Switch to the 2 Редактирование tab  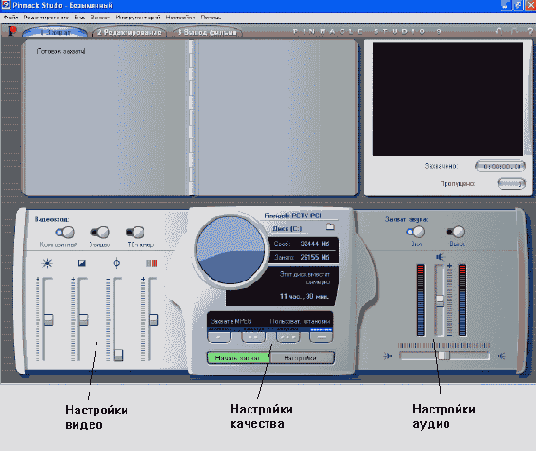129,32
